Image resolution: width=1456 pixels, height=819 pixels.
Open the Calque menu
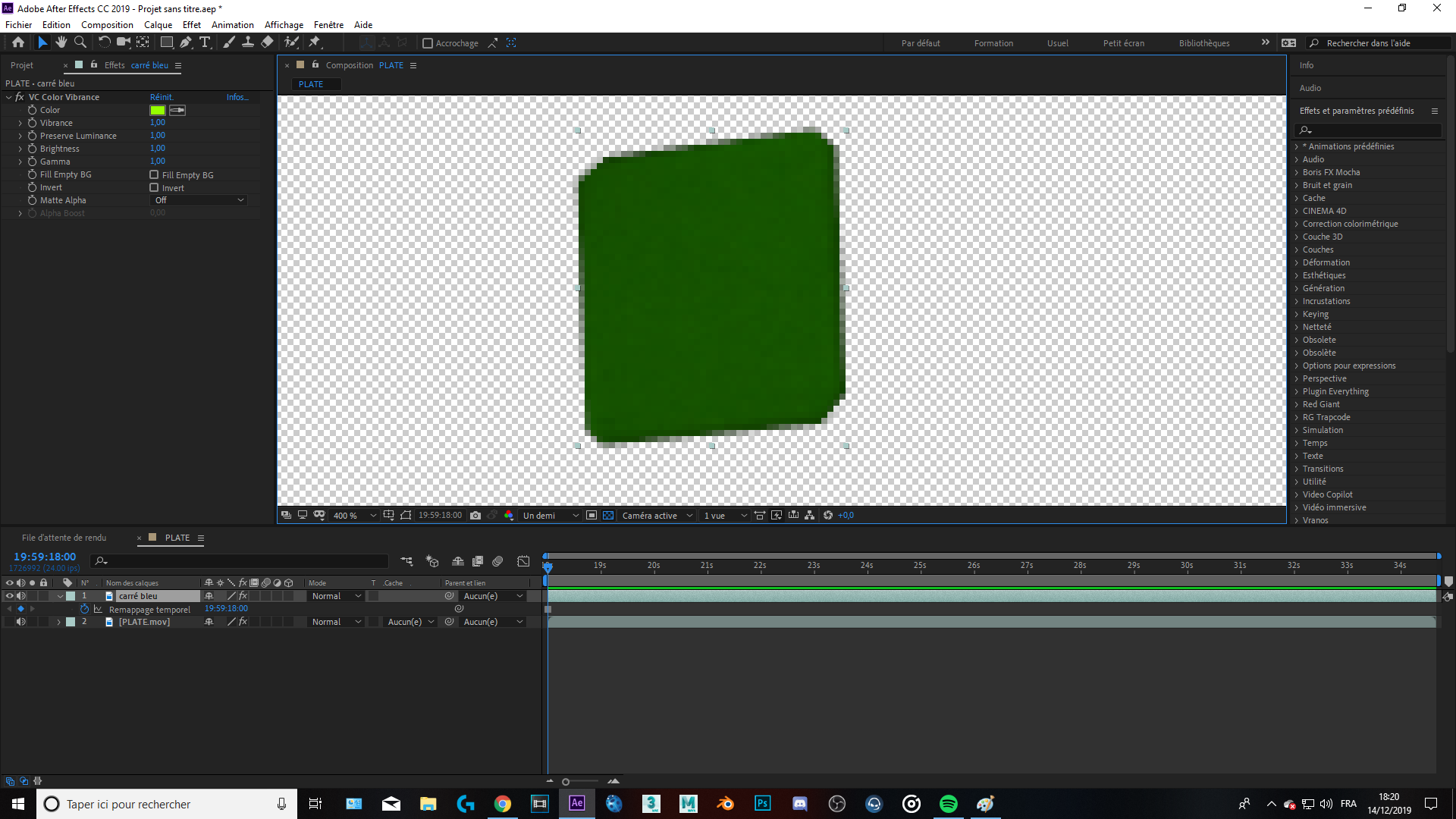tap(158, 24)
